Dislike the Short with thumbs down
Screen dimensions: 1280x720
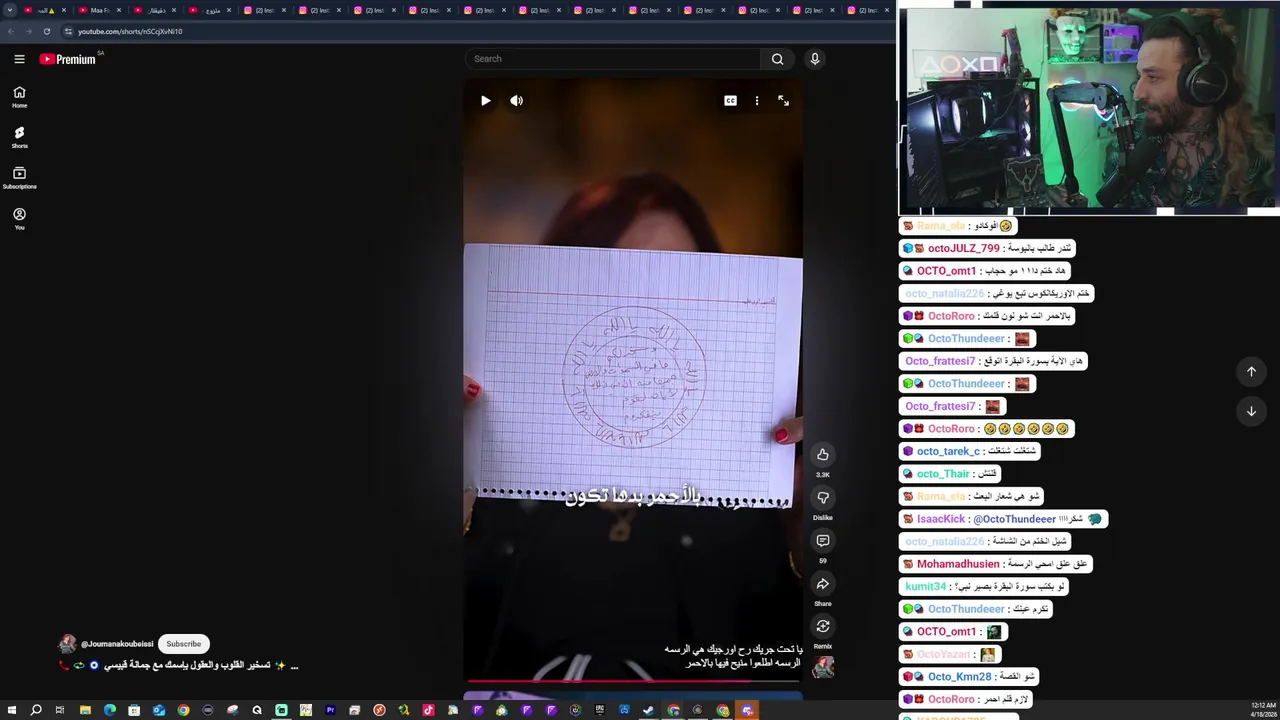(x=823, y=498)
